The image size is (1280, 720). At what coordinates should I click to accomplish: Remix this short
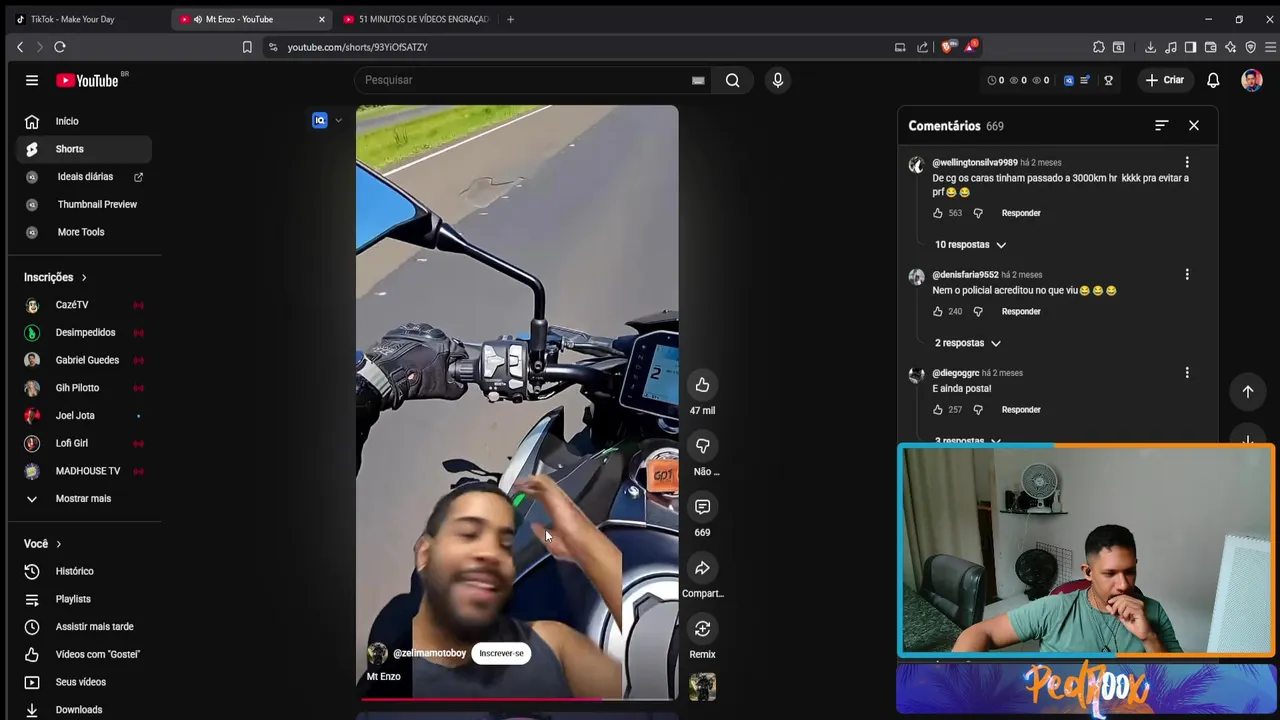coord(702,629)
